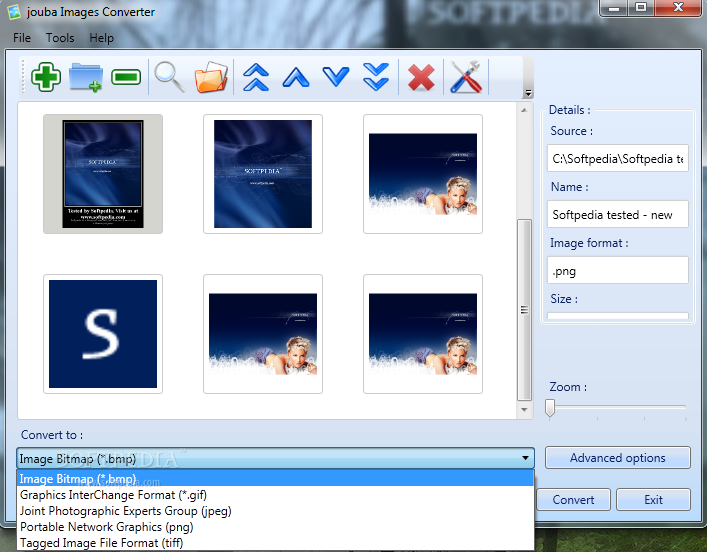Open the tools settings wrench icon

coord(466,77)
